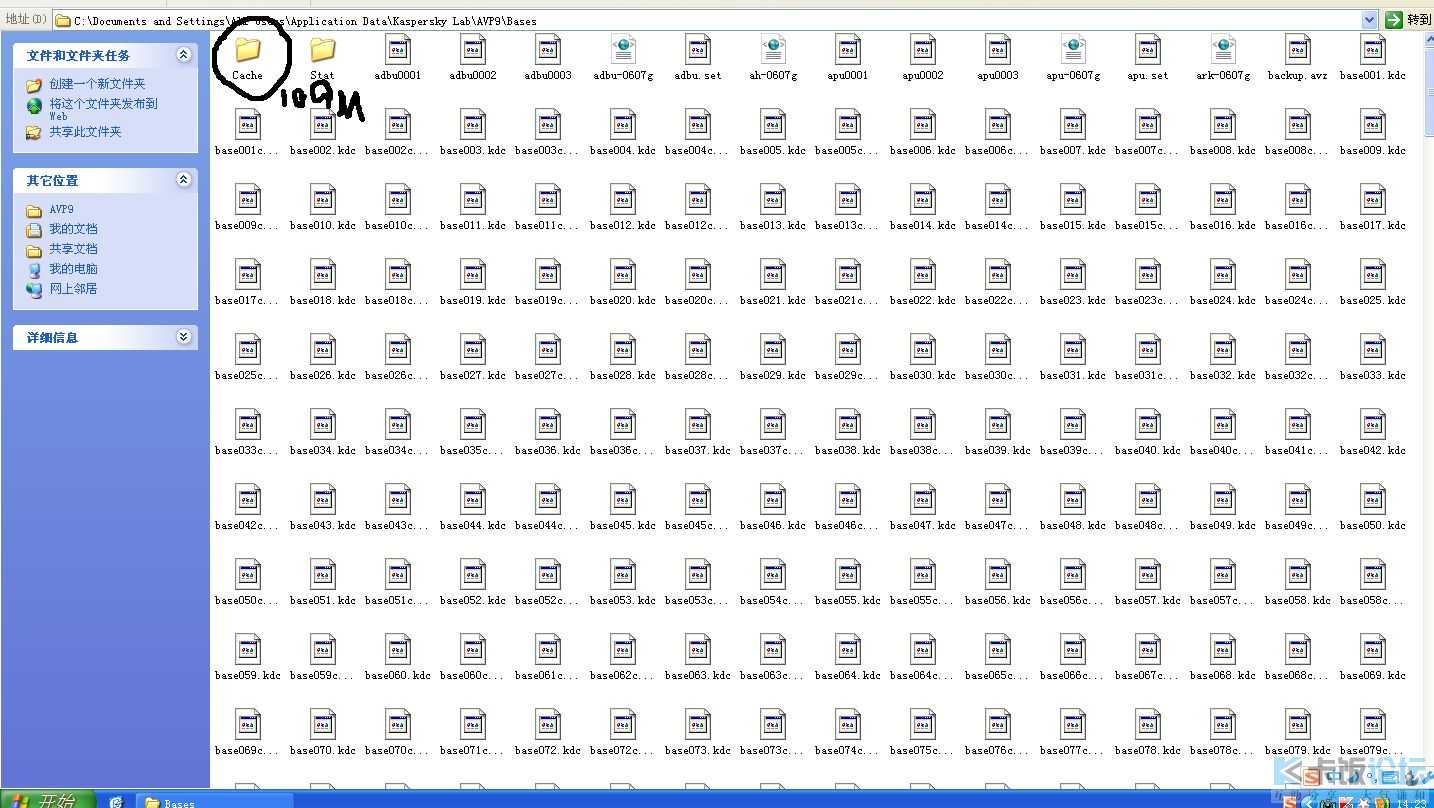1434x808 pixels.
Task: Click the quick launch icon beside Start
Action: 116,802
